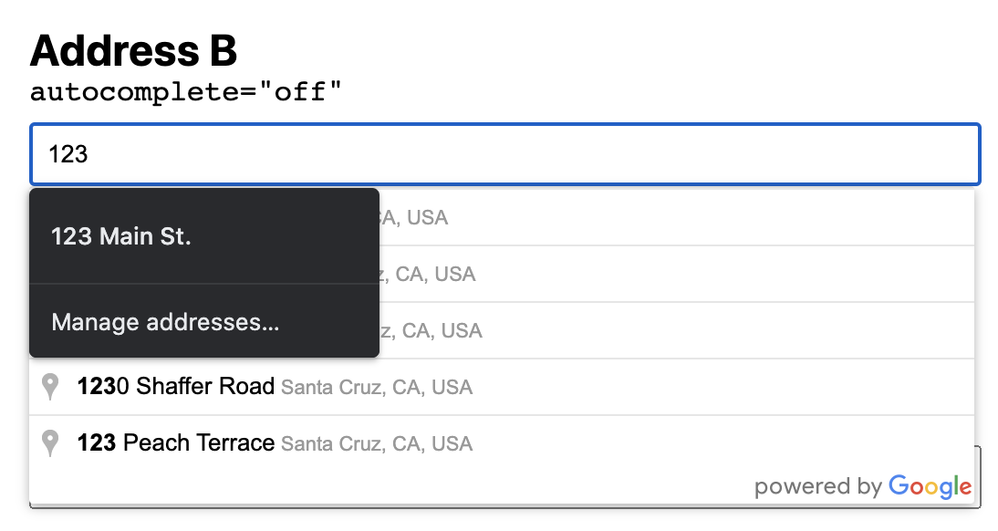Pick the first partly hidden Places suggestion row
Image resolution: width=998 pixels, height=531 pixels.
675,217
